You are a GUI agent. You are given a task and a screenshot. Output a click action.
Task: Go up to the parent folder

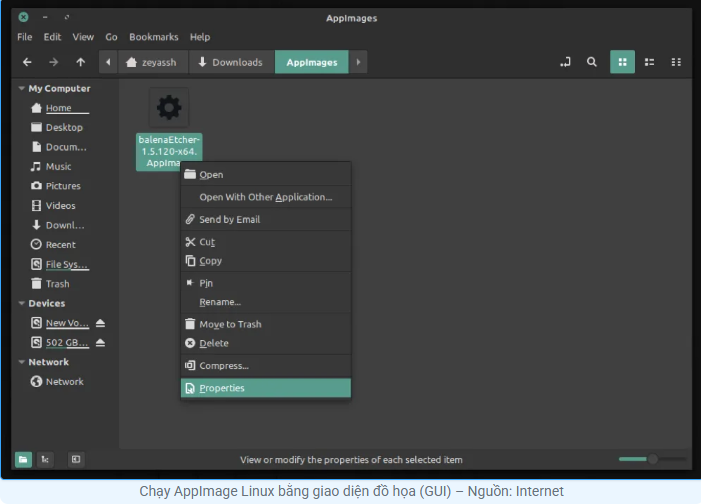coord(80,62)
